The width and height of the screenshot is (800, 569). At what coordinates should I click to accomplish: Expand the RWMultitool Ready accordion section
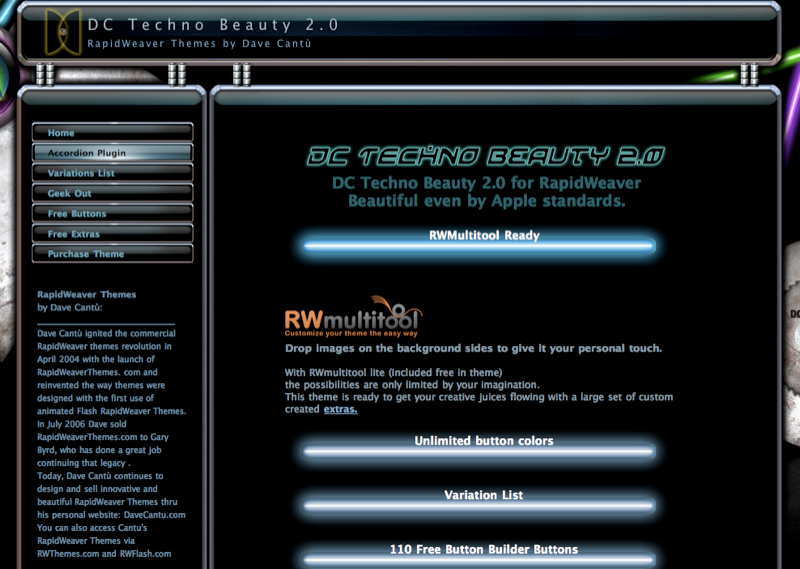click(x=484, y=237)
